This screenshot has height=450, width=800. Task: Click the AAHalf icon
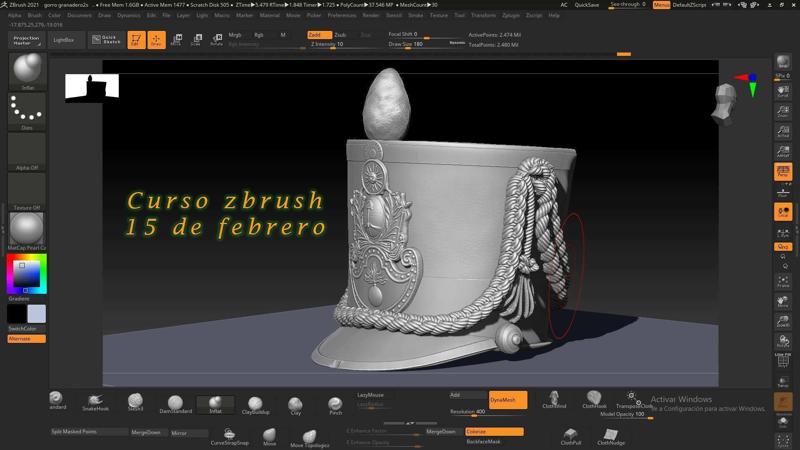pos(783,151)
